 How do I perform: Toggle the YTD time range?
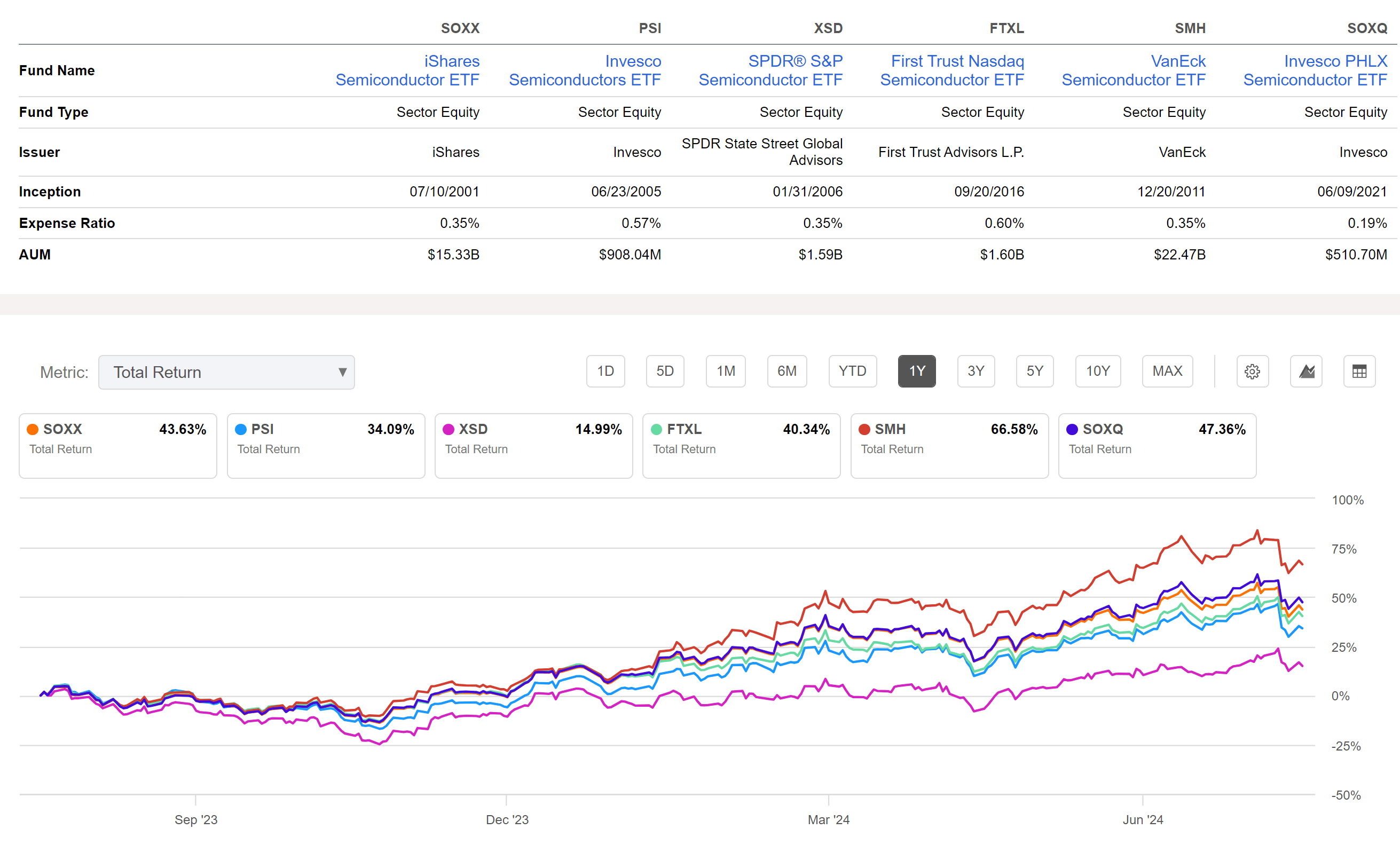(852, 372)
